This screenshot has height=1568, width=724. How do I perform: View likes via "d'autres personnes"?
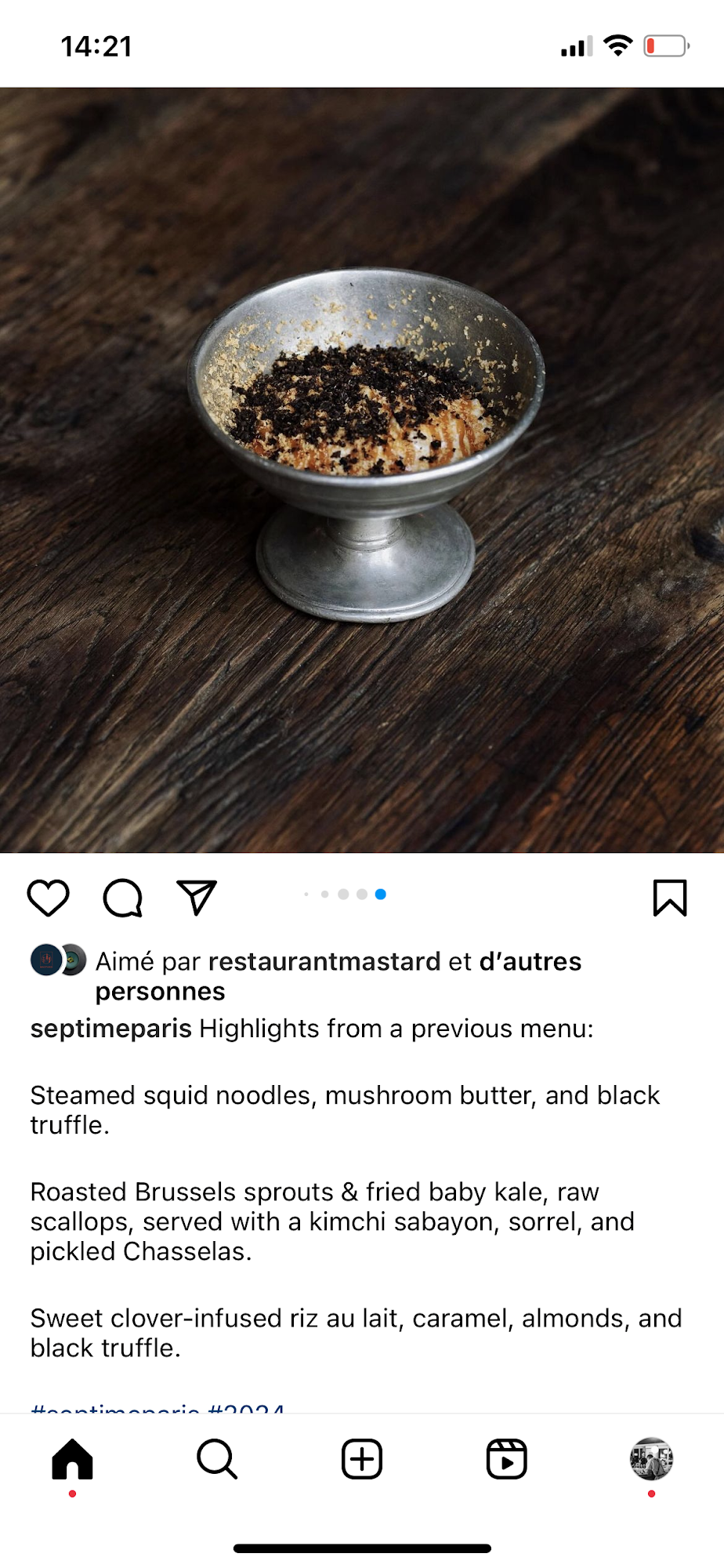pyautogui.click(x=338, y=976)
